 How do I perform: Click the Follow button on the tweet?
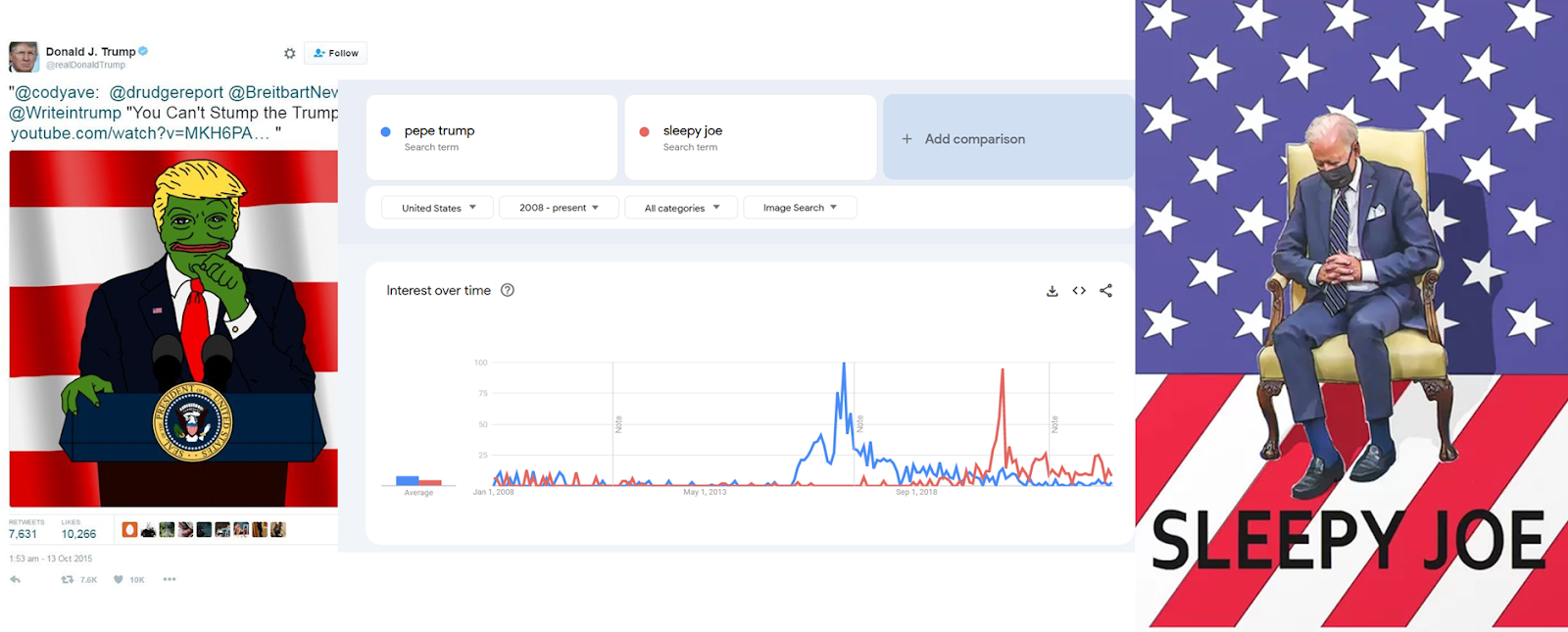click(x=335, y=53)
